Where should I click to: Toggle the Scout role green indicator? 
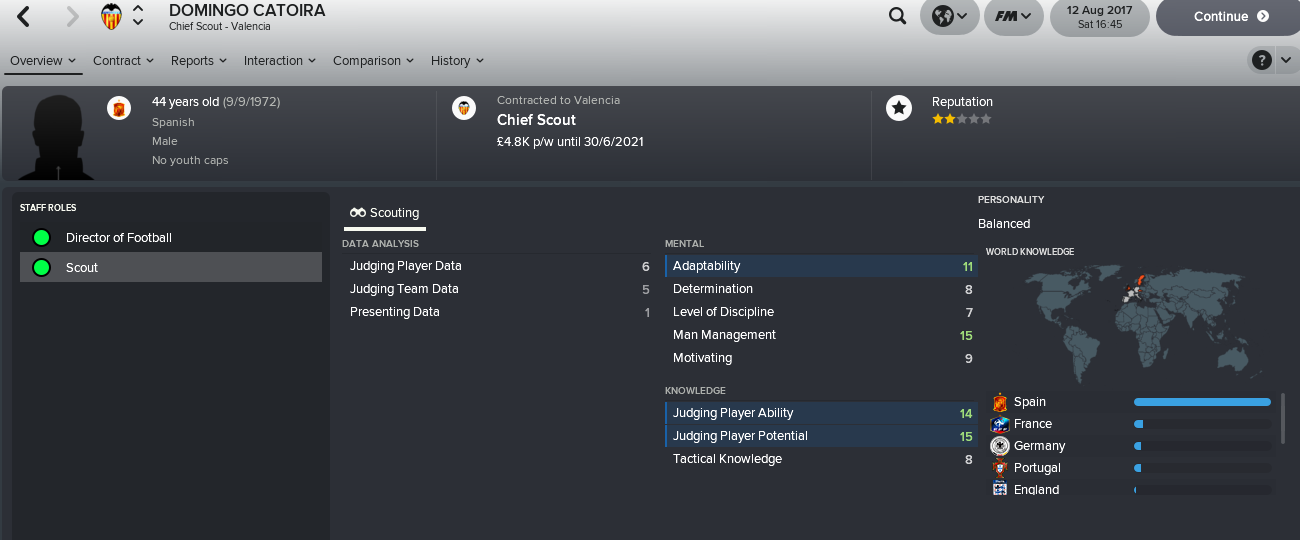[x=41, y=267]
